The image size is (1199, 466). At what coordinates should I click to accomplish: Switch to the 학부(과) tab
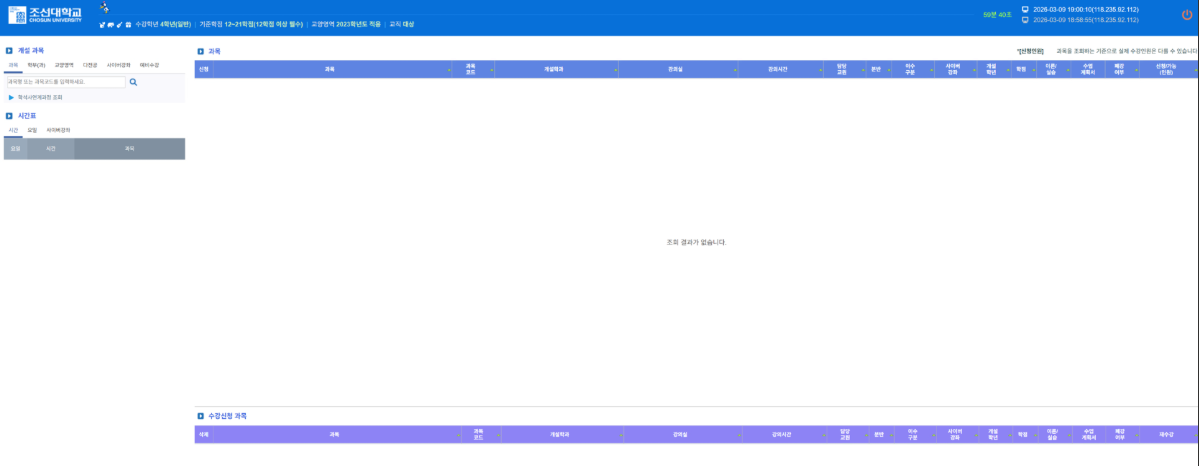pos(36,65)
